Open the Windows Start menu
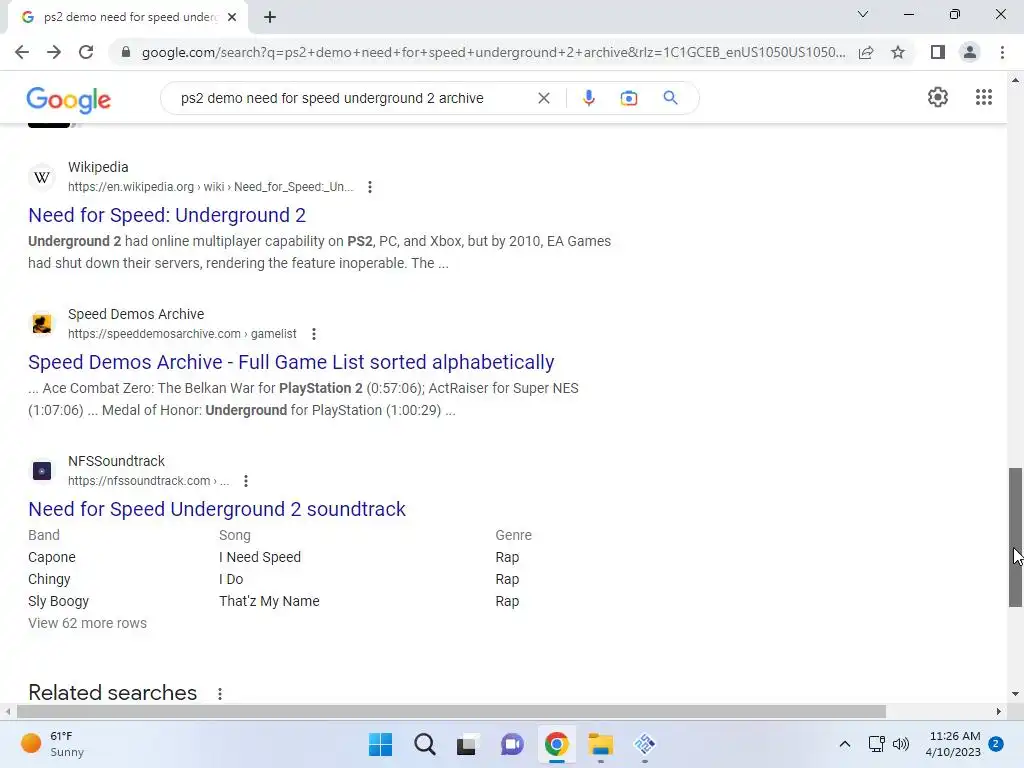Viewport: 1024px width, 768px height. click(x=380, y=744)
